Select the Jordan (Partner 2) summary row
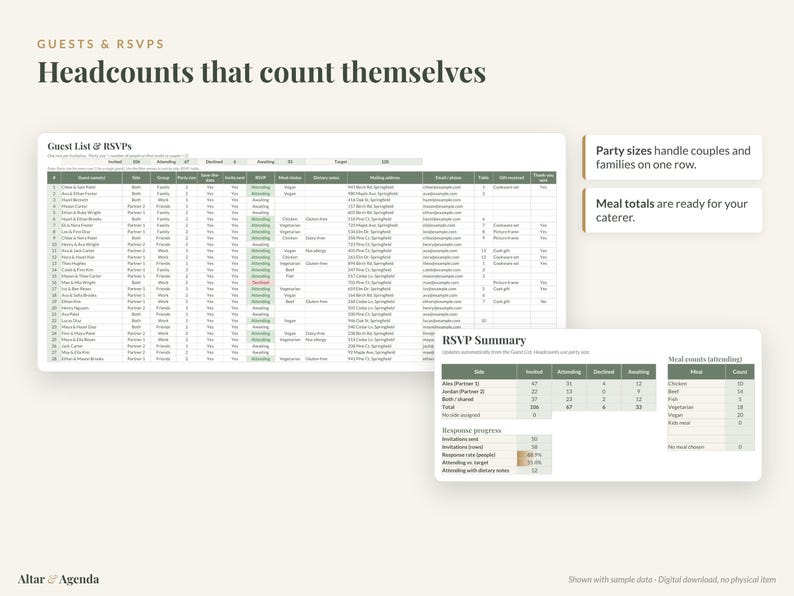The width and height of the screenshot is (794, 596). pyautogui.click(x=548, y=391)
